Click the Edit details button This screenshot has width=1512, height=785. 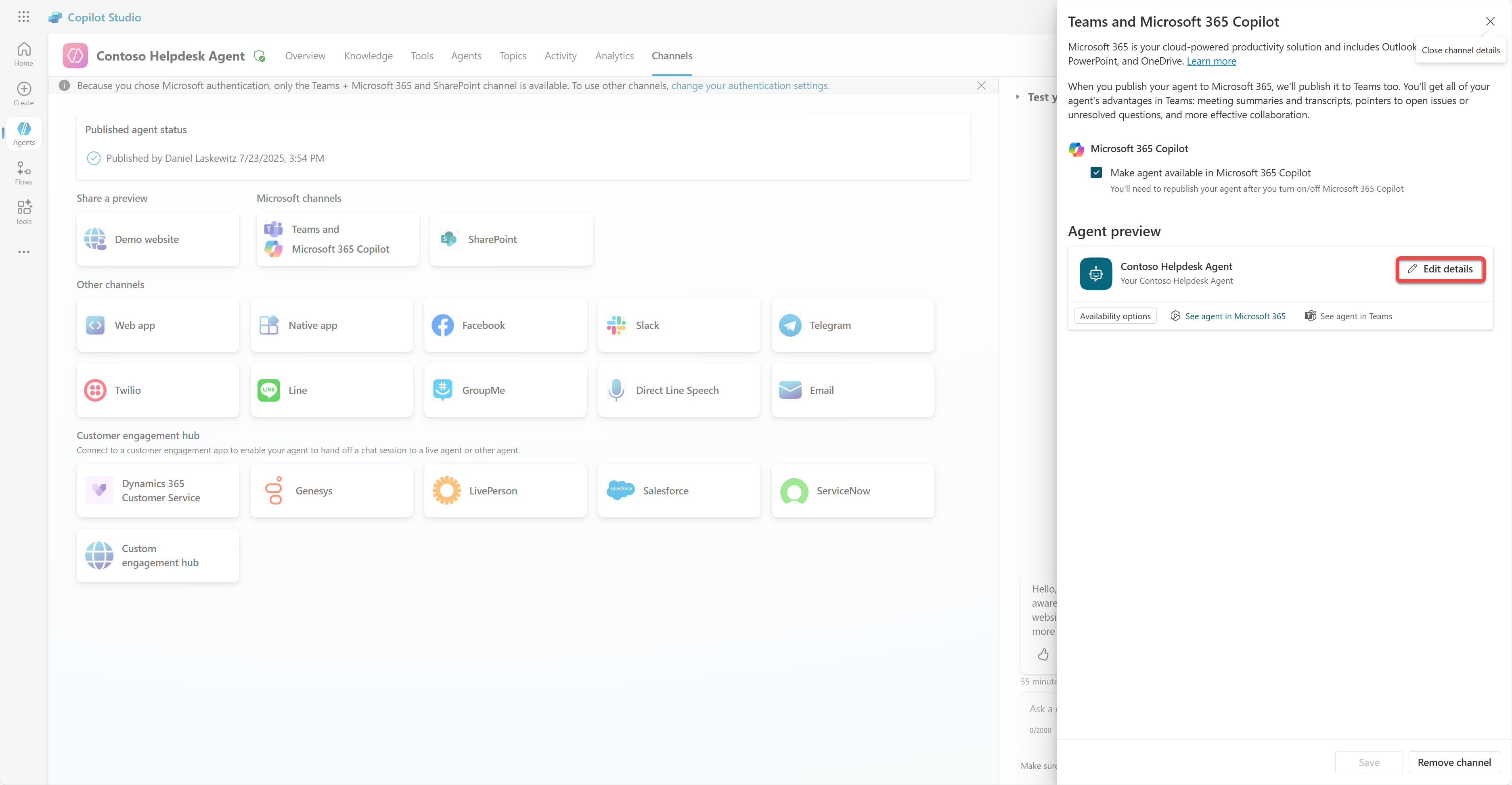pyautogui.click(x=1440, y=269)
